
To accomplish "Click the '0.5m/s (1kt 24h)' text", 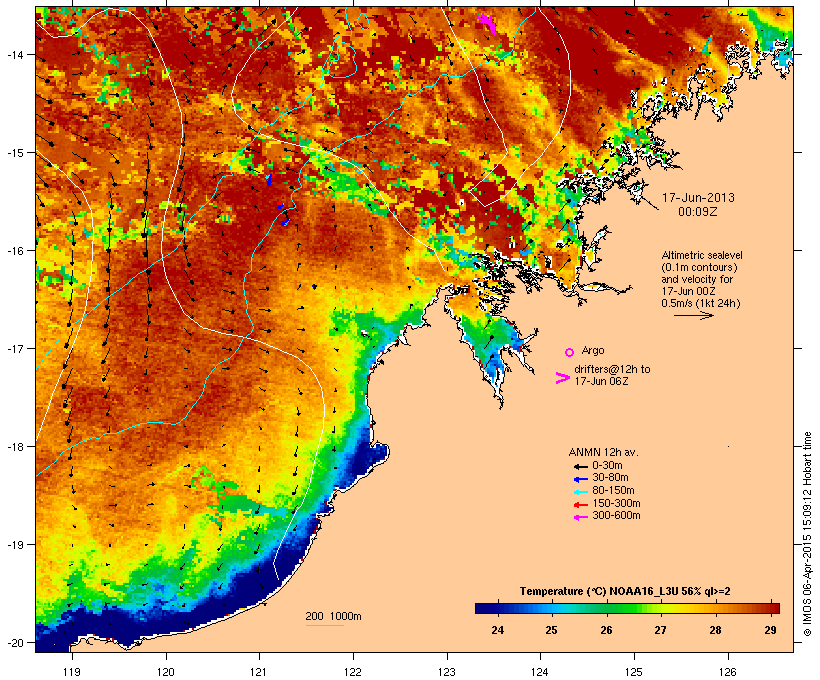I will (x=701, y=303).
